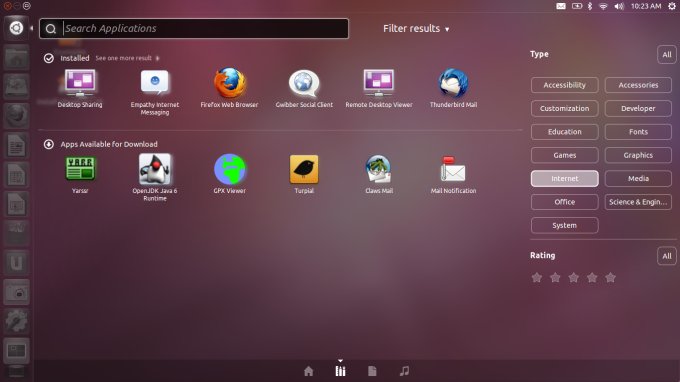Toggle Customization type filter
The height and width of the screenshot is (382, 680).
564,108
